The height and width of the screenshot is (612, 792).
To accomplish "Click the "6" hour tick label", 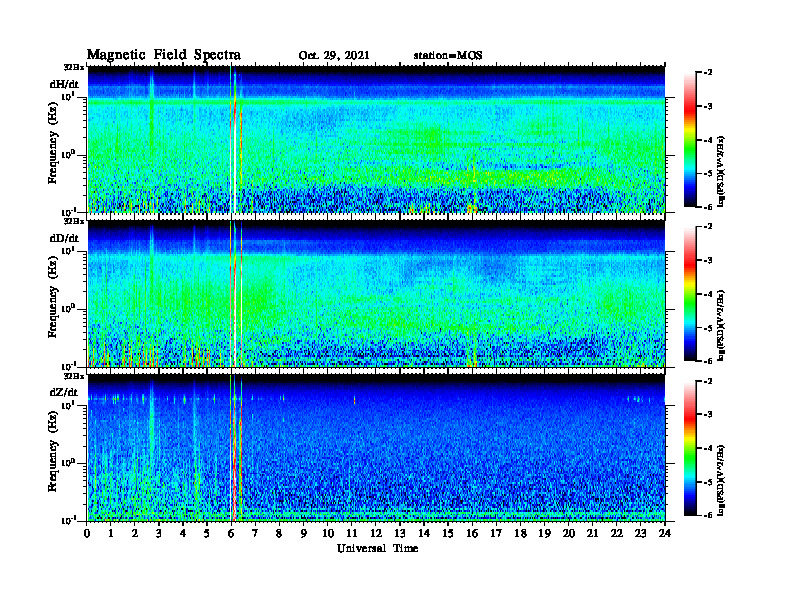I will 232,534.
